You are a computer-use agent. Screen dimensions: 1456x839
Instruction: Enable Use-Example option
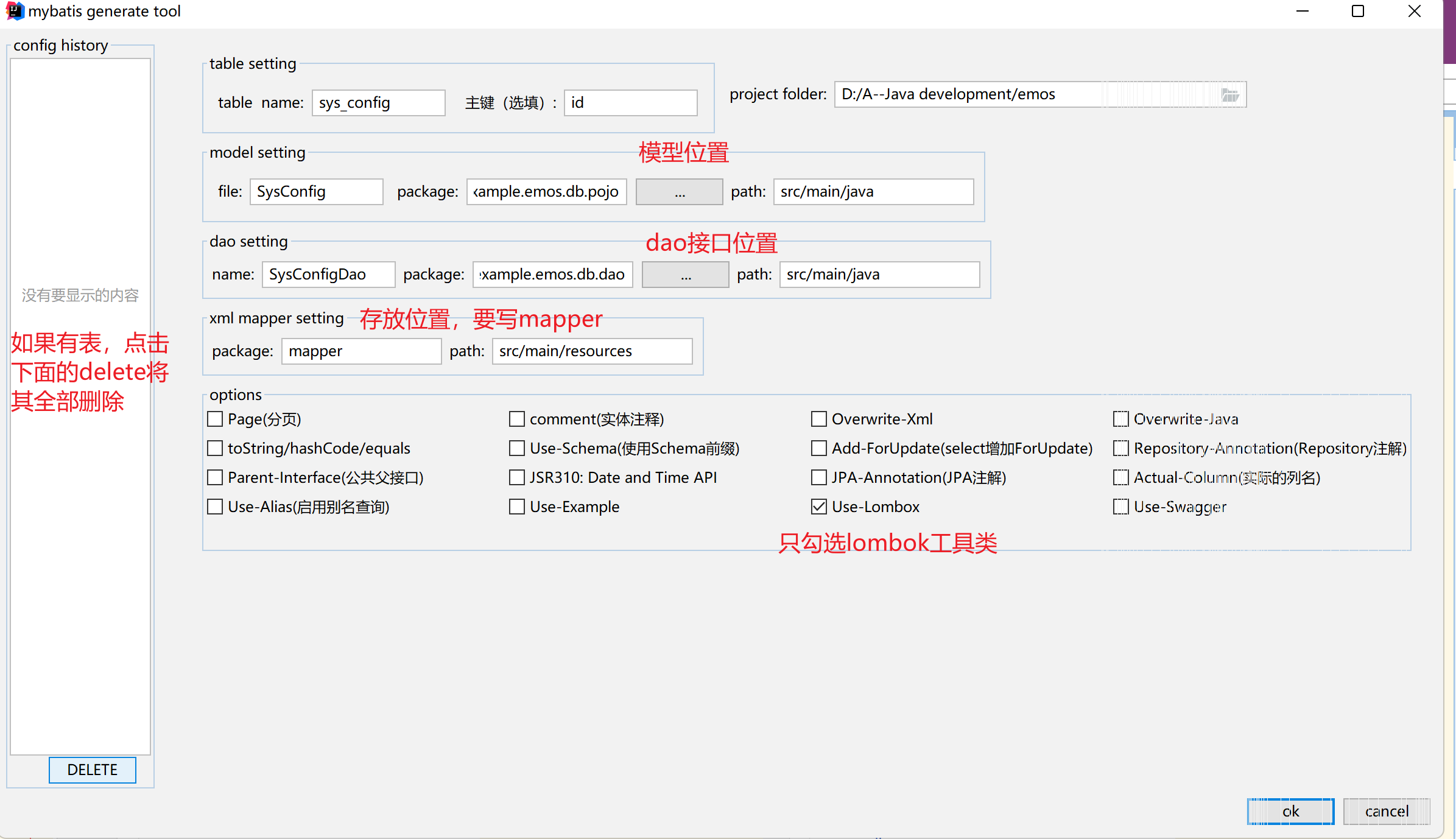point(517,507)
